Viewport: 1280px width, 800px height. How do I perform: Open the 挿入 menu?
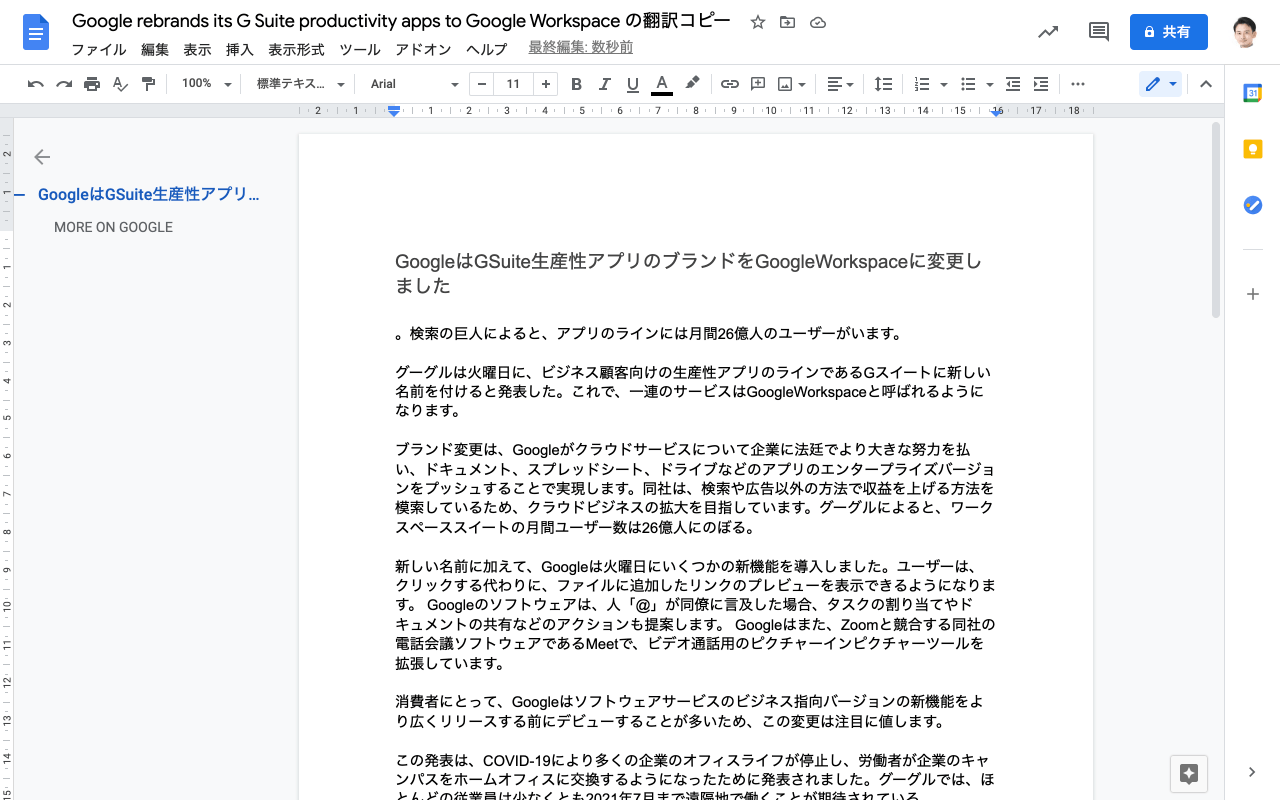tap(240, 49)
